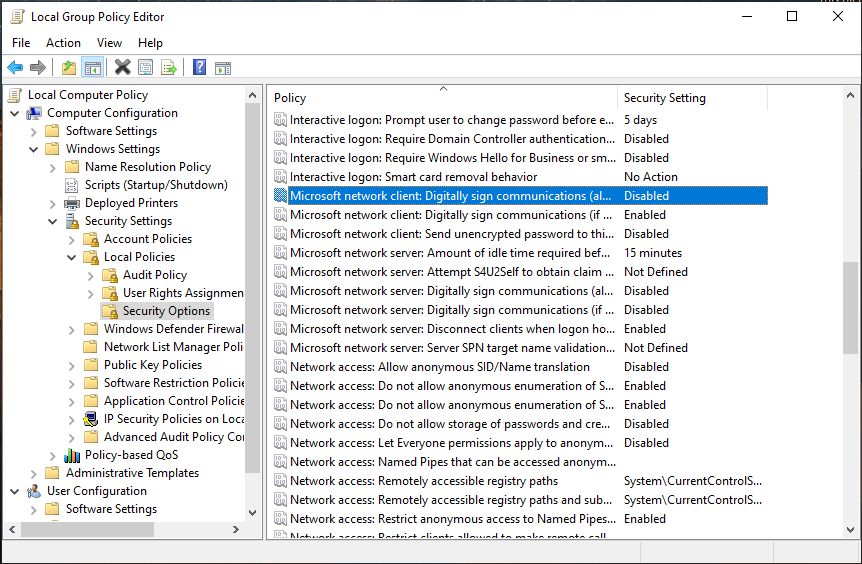
Task: Sort by the Policy column header
Action: [443, 98]
